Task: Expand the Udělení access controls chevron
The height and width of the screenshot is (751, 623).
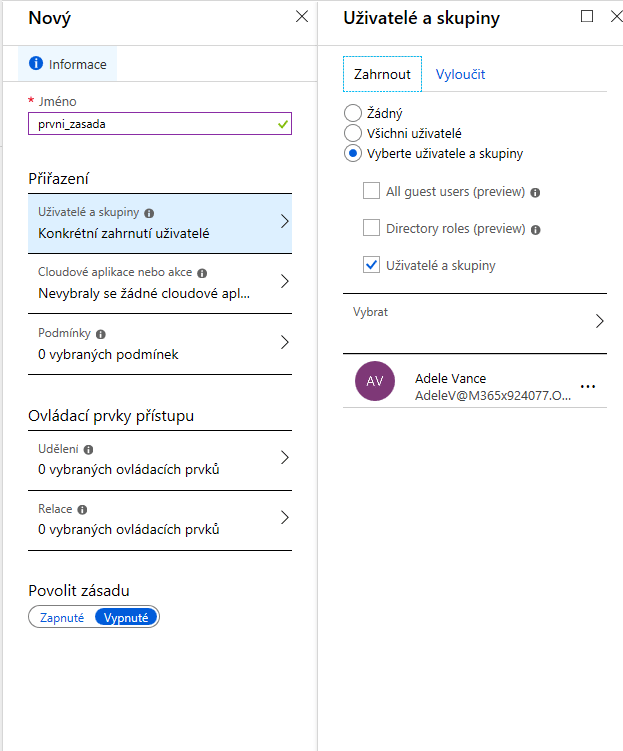Action: point(284,458)
